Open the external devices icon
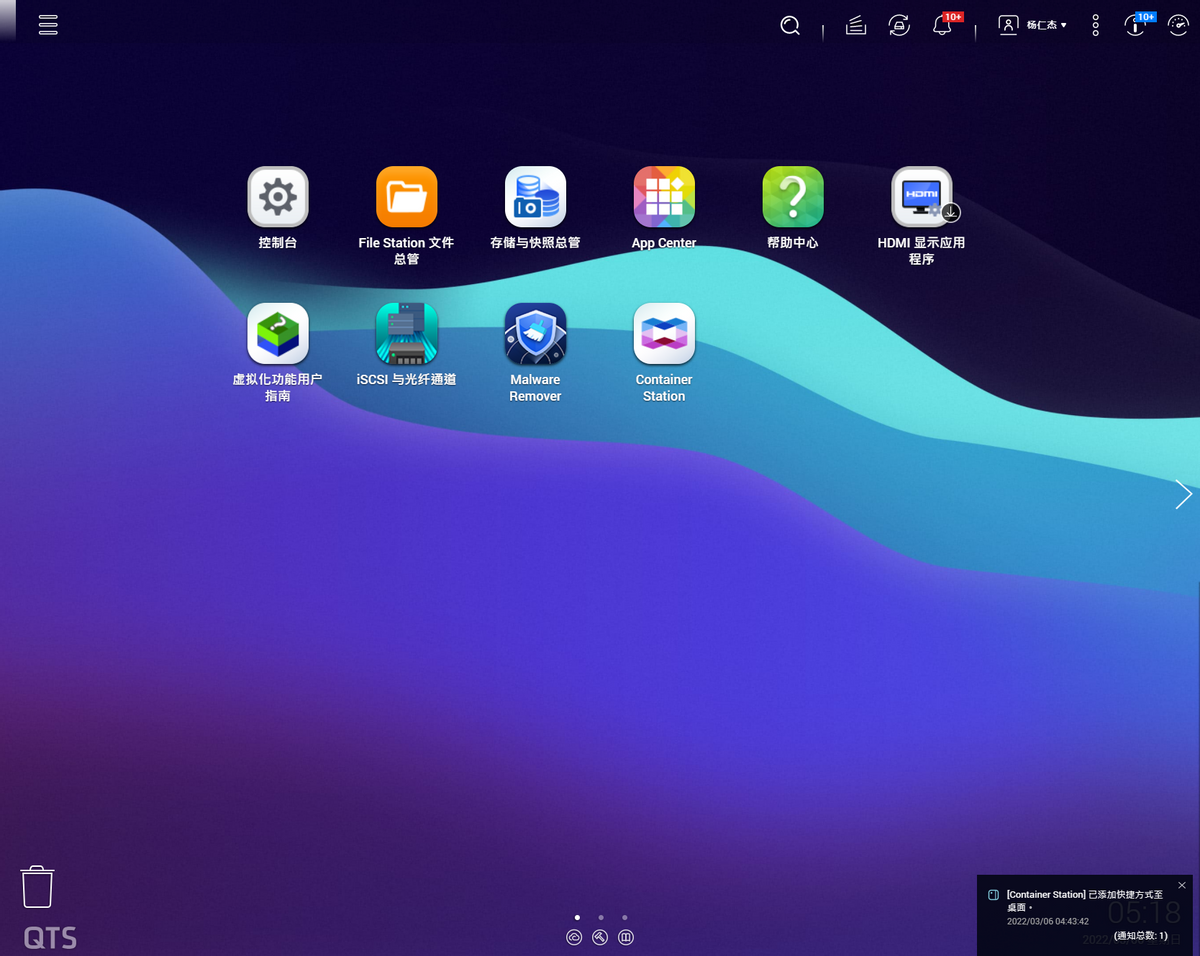 point(899,26)
